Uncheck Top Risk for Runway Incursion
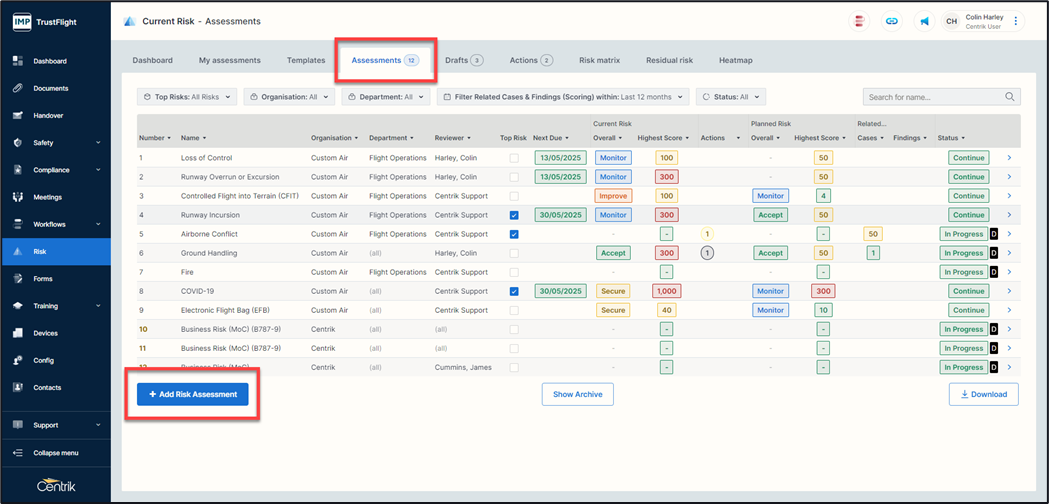Viewport: 1049px width, 504px height. tap(514, 215)
